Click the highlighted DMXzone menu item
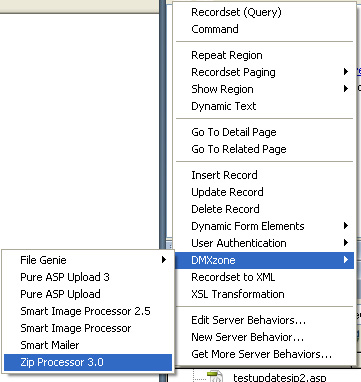This screenshot has width=361, height=382. click(x=264, y=260)
